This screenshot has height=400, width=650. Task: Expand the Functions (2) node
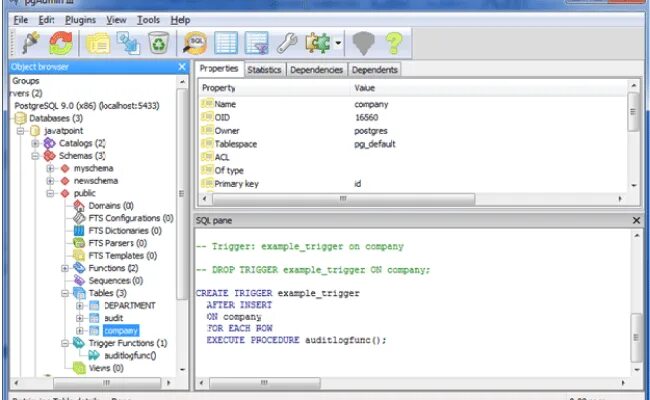pyautogui.click(x=65, y=268)
